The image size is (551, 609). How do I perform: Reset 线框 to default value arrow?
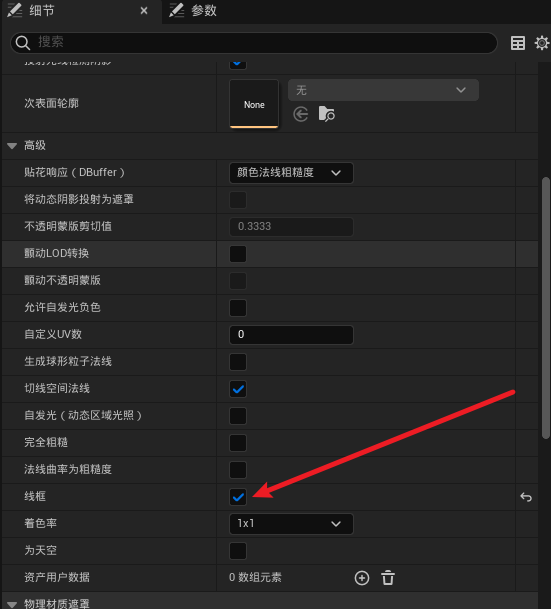pos(526,497)
